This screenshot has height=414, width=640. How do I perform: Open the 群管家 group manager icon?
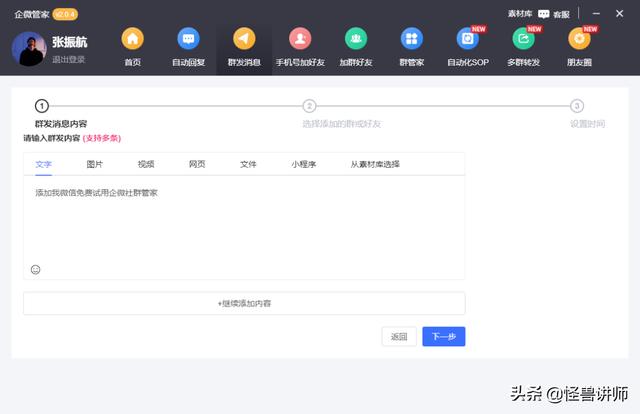tap(412, 39)
